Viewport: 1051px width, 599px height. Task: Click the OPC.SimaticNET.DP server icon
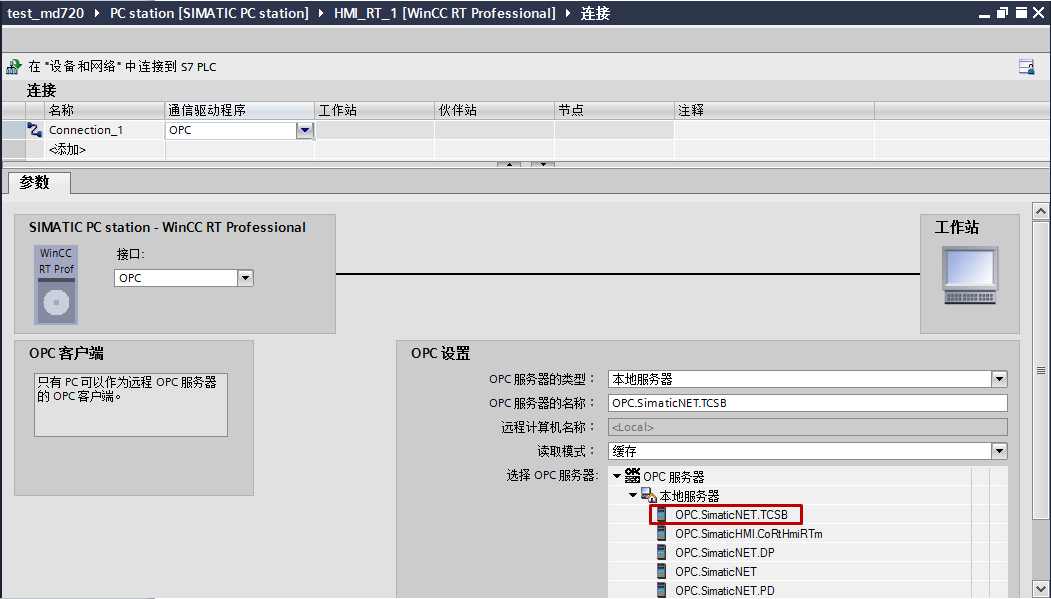(x=662, y=553)
